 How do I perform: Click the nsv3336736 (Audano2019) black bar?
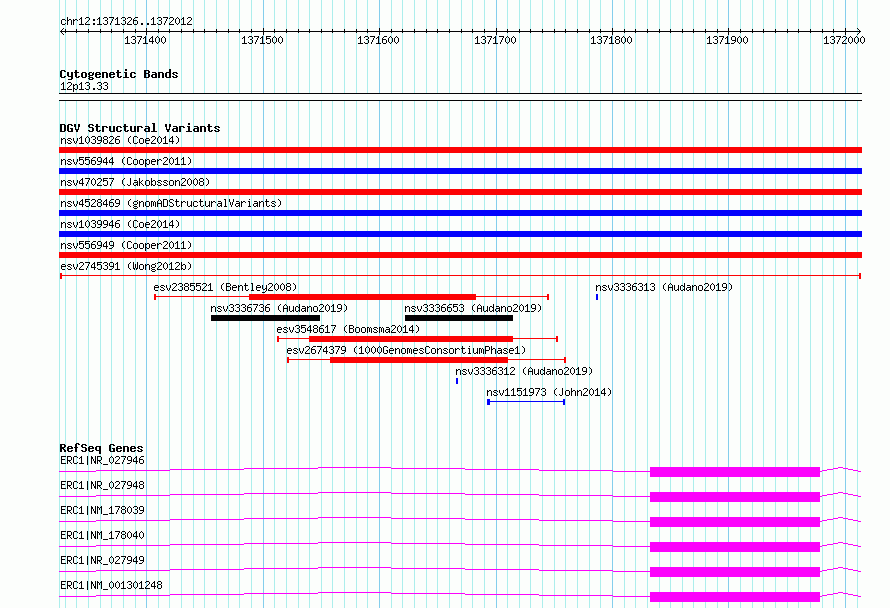tap(265, 318)
